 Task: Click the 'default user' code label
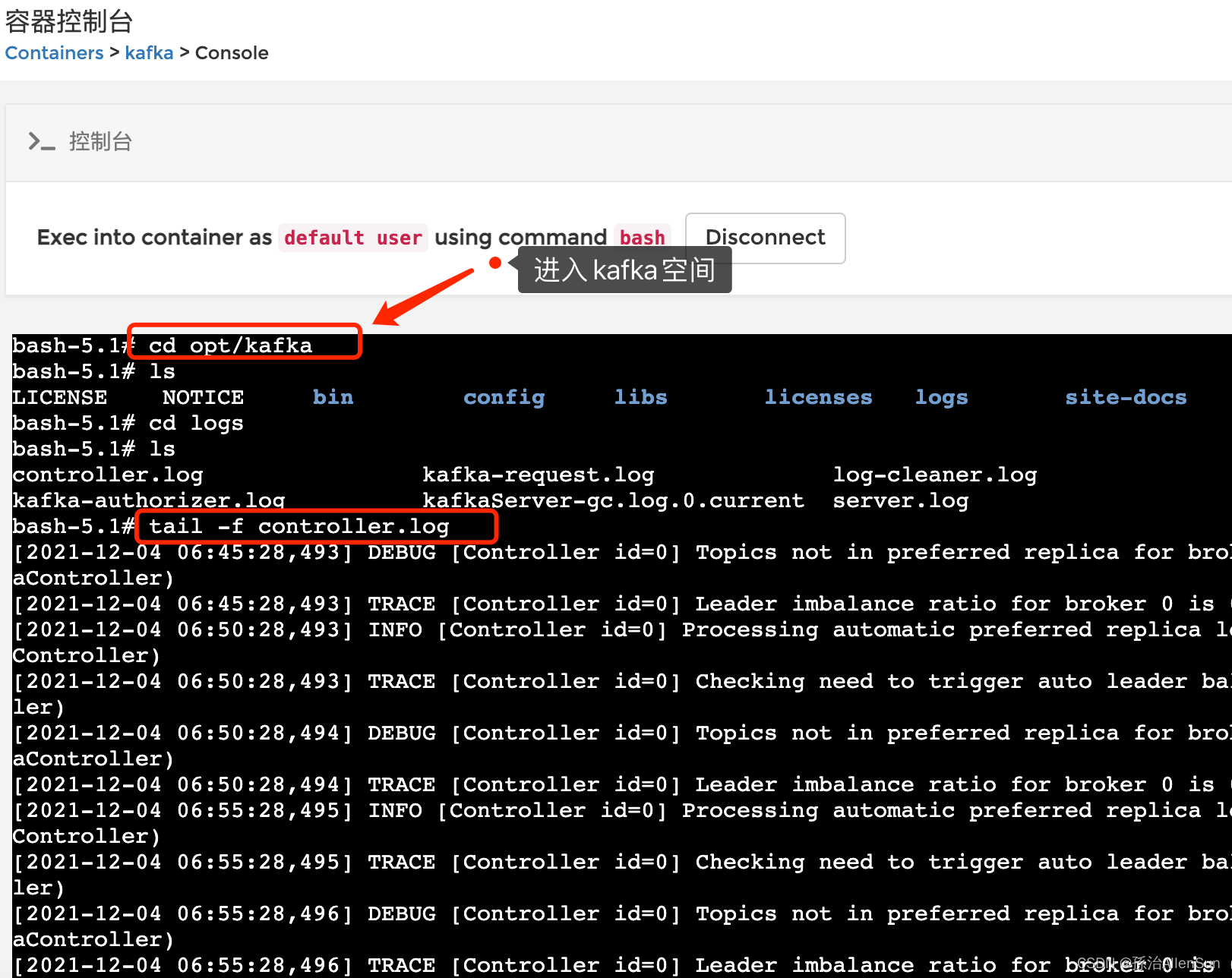353,238
